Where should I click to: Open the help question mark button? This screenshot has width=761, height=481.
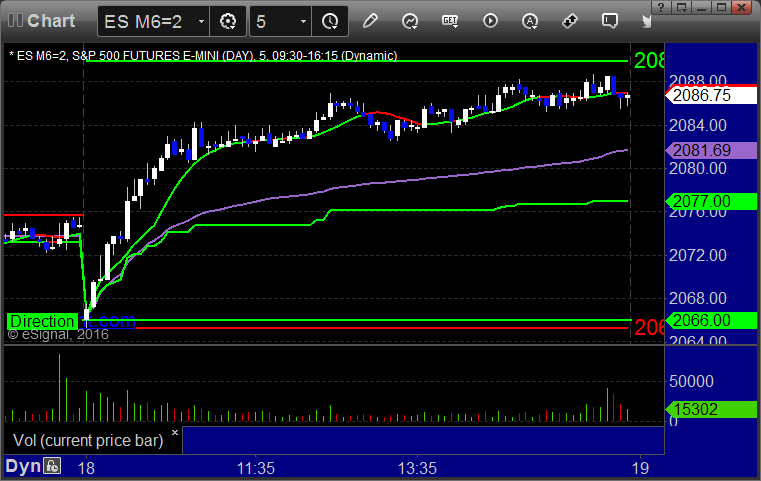pyautogui.click(x=661, y=7)
